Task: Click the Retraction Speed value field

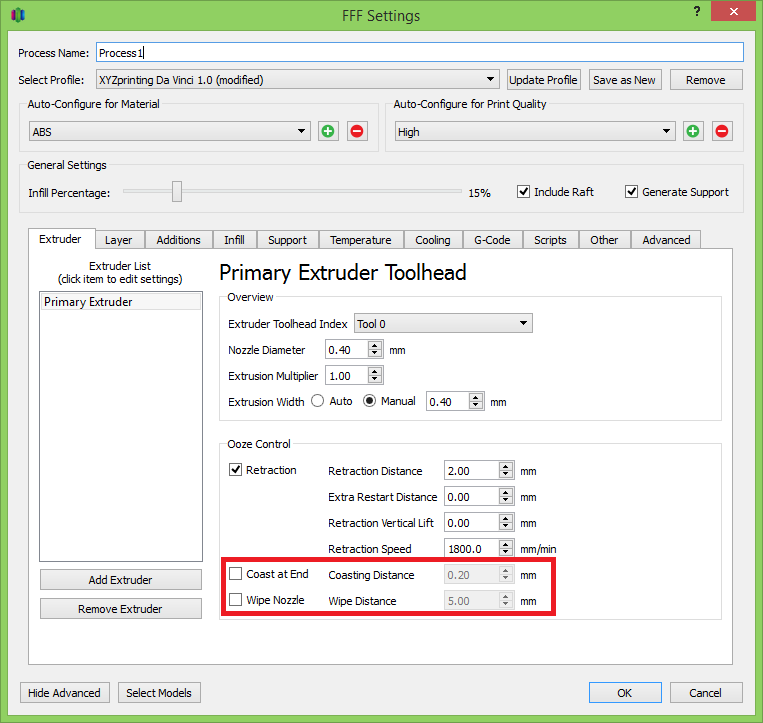Action: pos(472,548)
